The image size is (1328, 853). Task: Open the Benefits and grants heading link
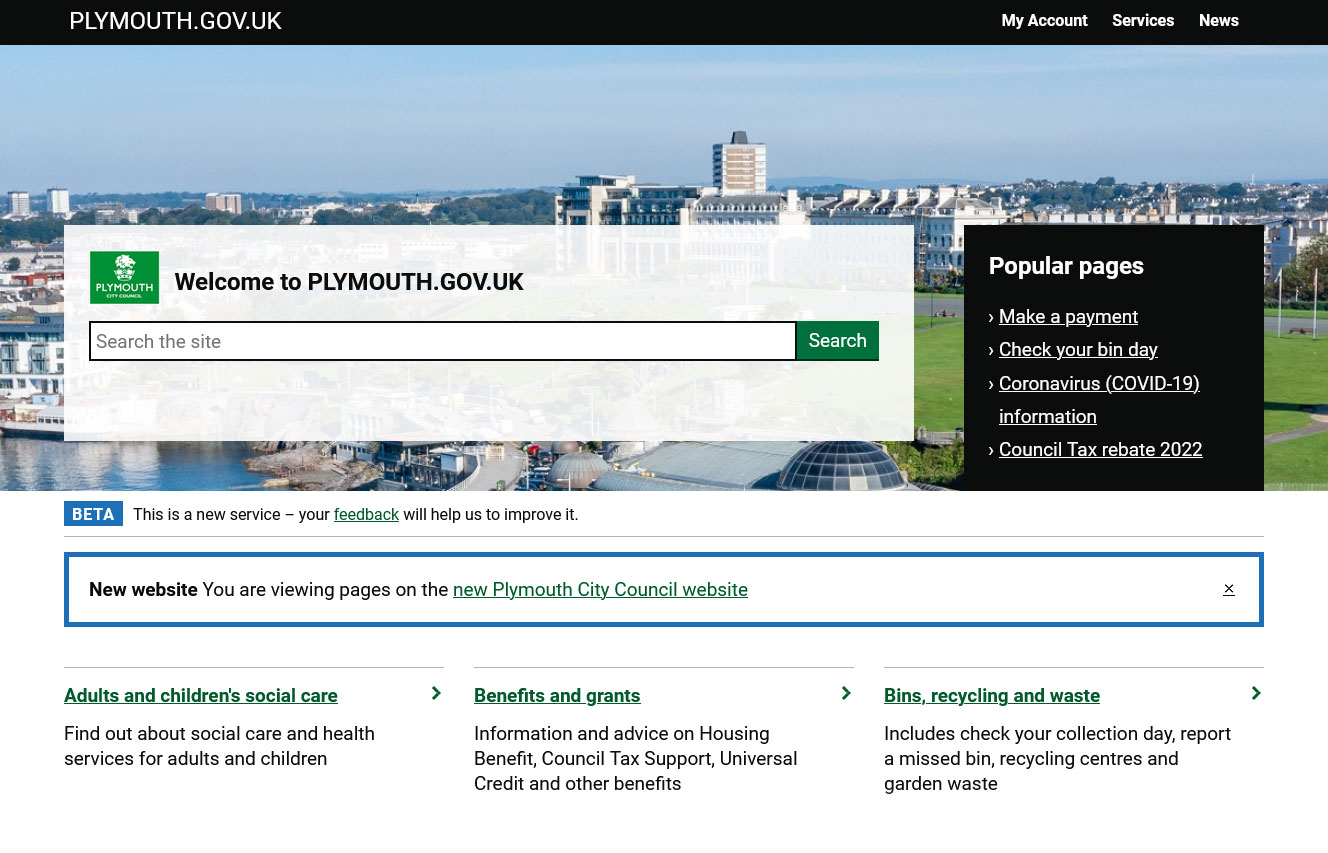click(x=557, y=695)
